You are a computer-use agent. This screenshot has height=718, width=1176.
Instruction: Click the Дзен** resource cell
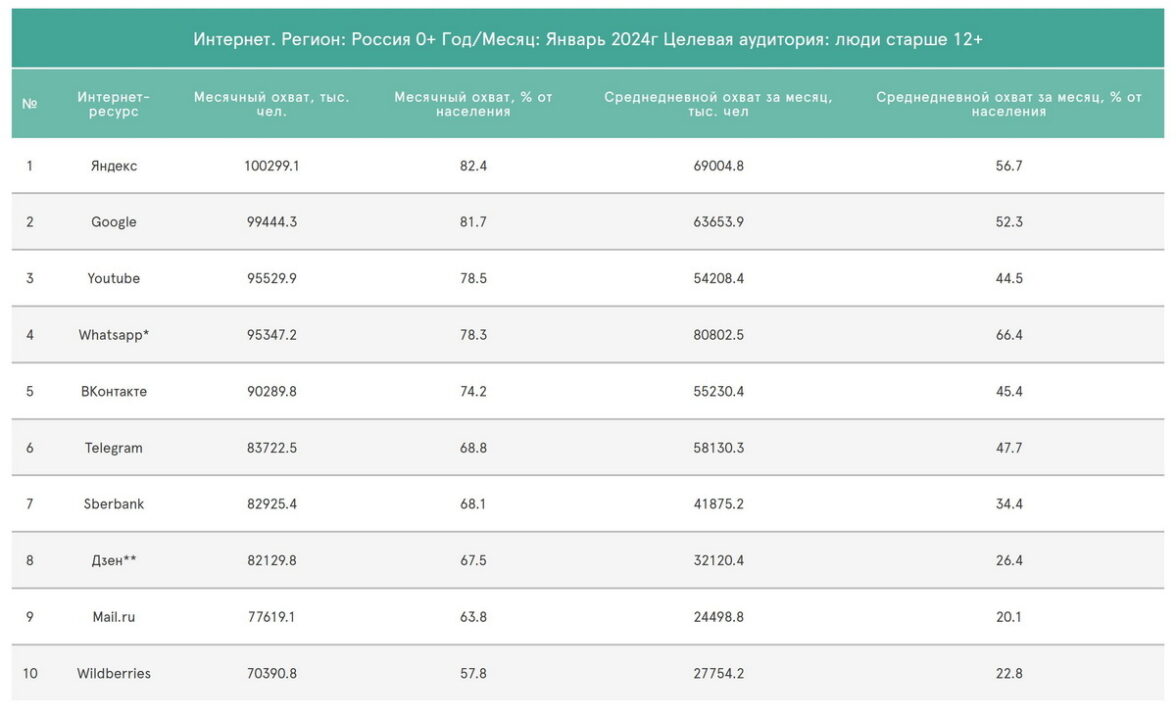114,561
